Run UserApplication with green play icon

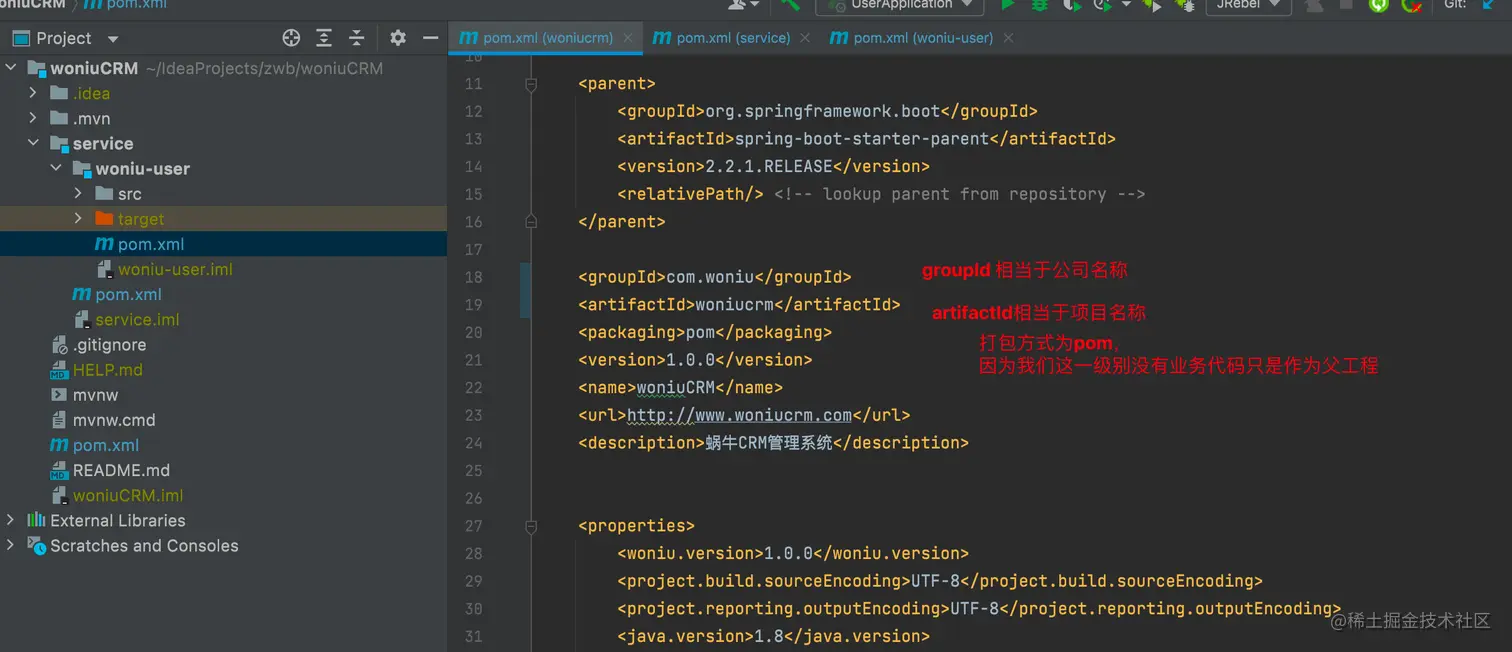[x=1008, y=5]
